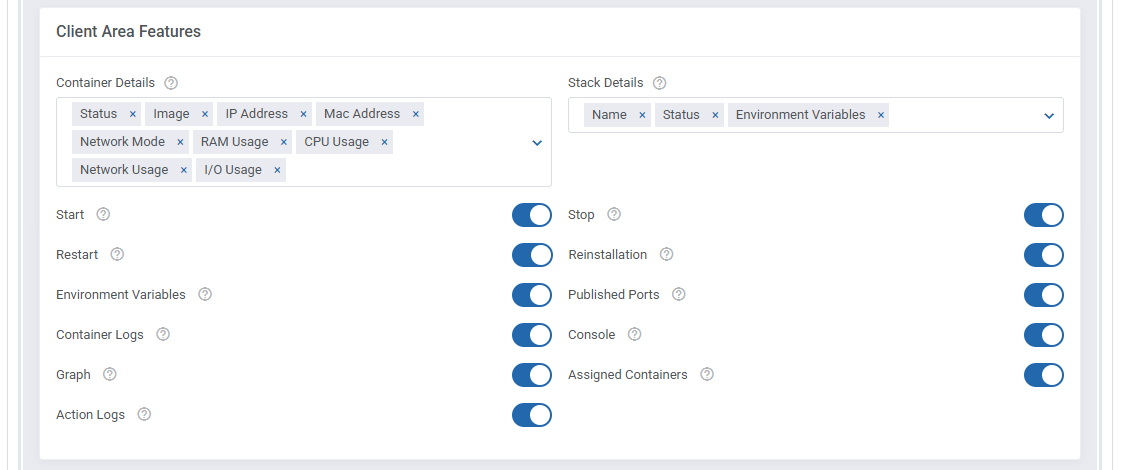This screenshot has height=470, width=1121.
Task: Click the Reinstallation label text
Action: (608, 255)
